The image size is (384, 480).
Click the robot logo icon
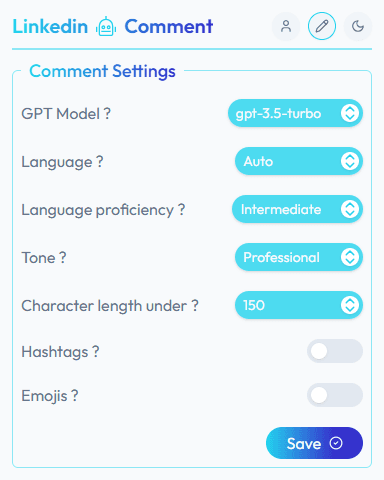(x=106, y=26)
